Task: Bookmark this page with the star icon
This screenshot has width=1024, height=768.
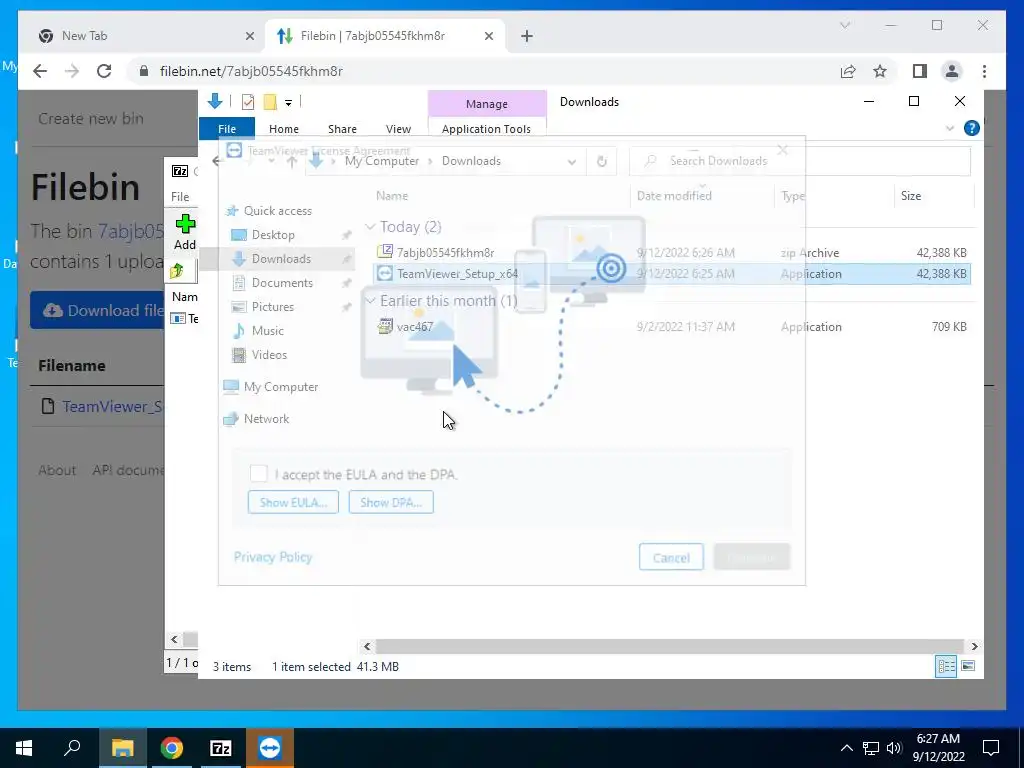Action: tap(880, 71)
